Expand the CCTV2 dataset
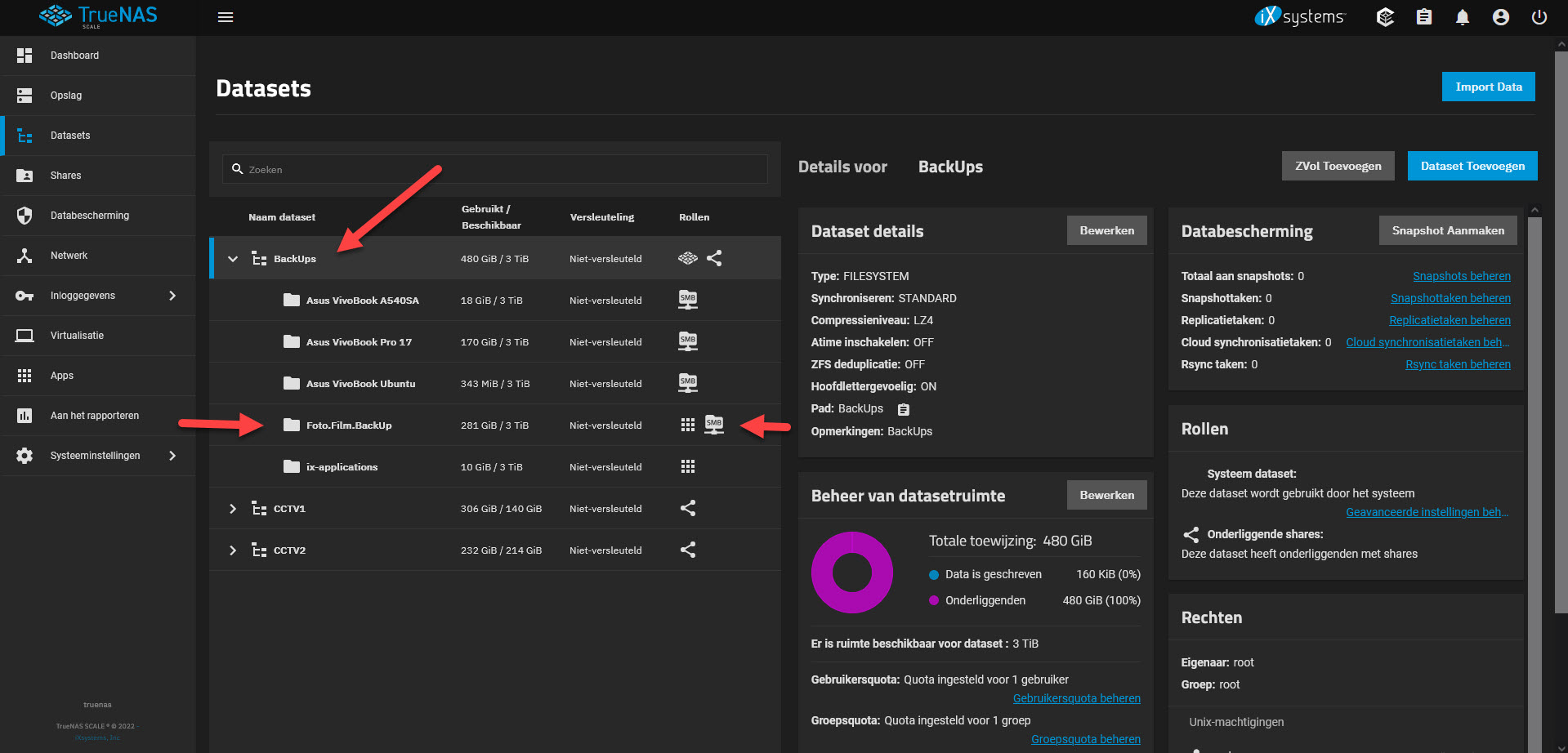This screenshot has width=1568, height=753. (x=233, y=550)
